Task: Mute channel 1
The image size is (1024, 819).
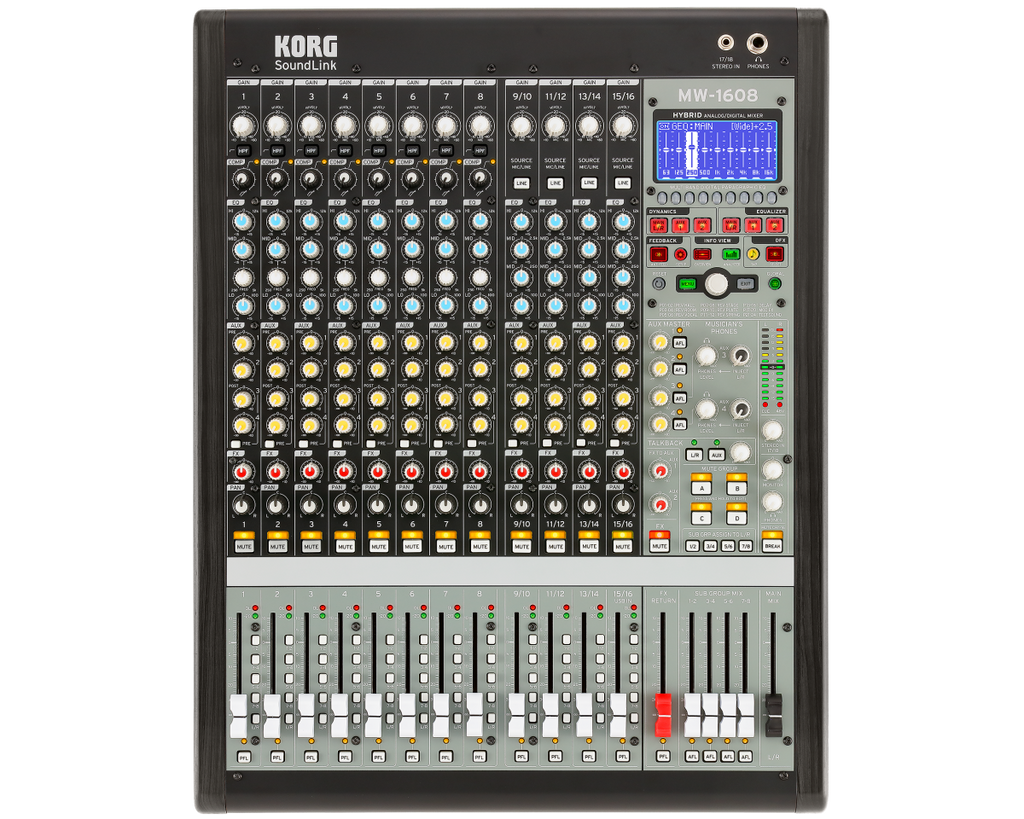Action: (244, 546)
